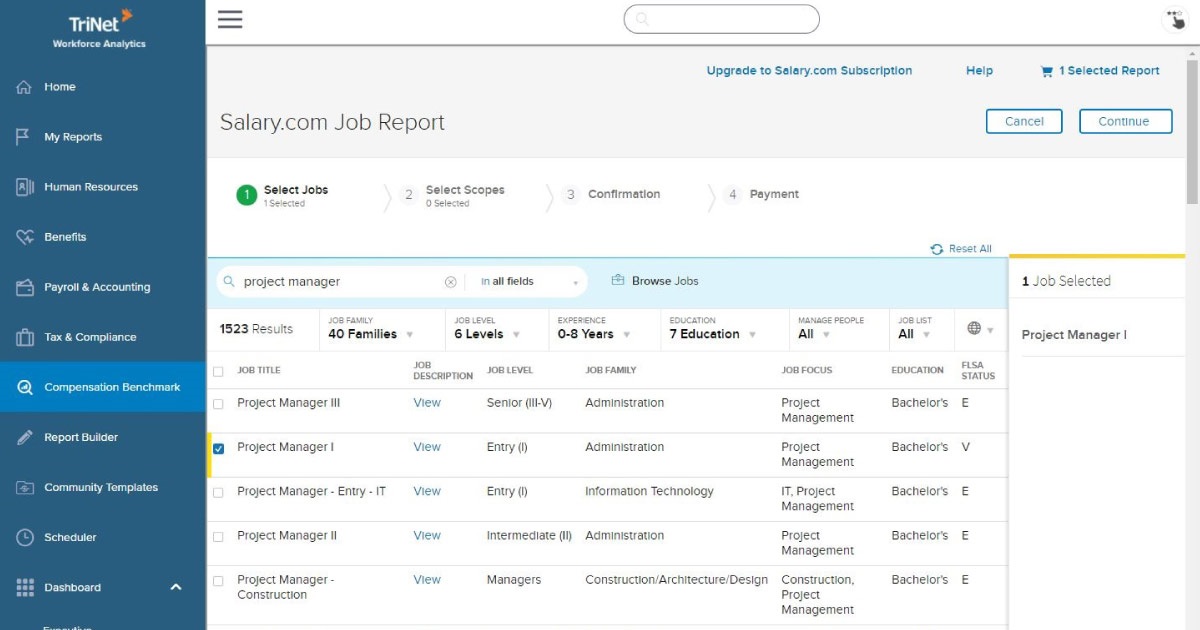Collapse the Dashboard sidebar section
The image size is (1200, 630).
[x=176, y=587]
